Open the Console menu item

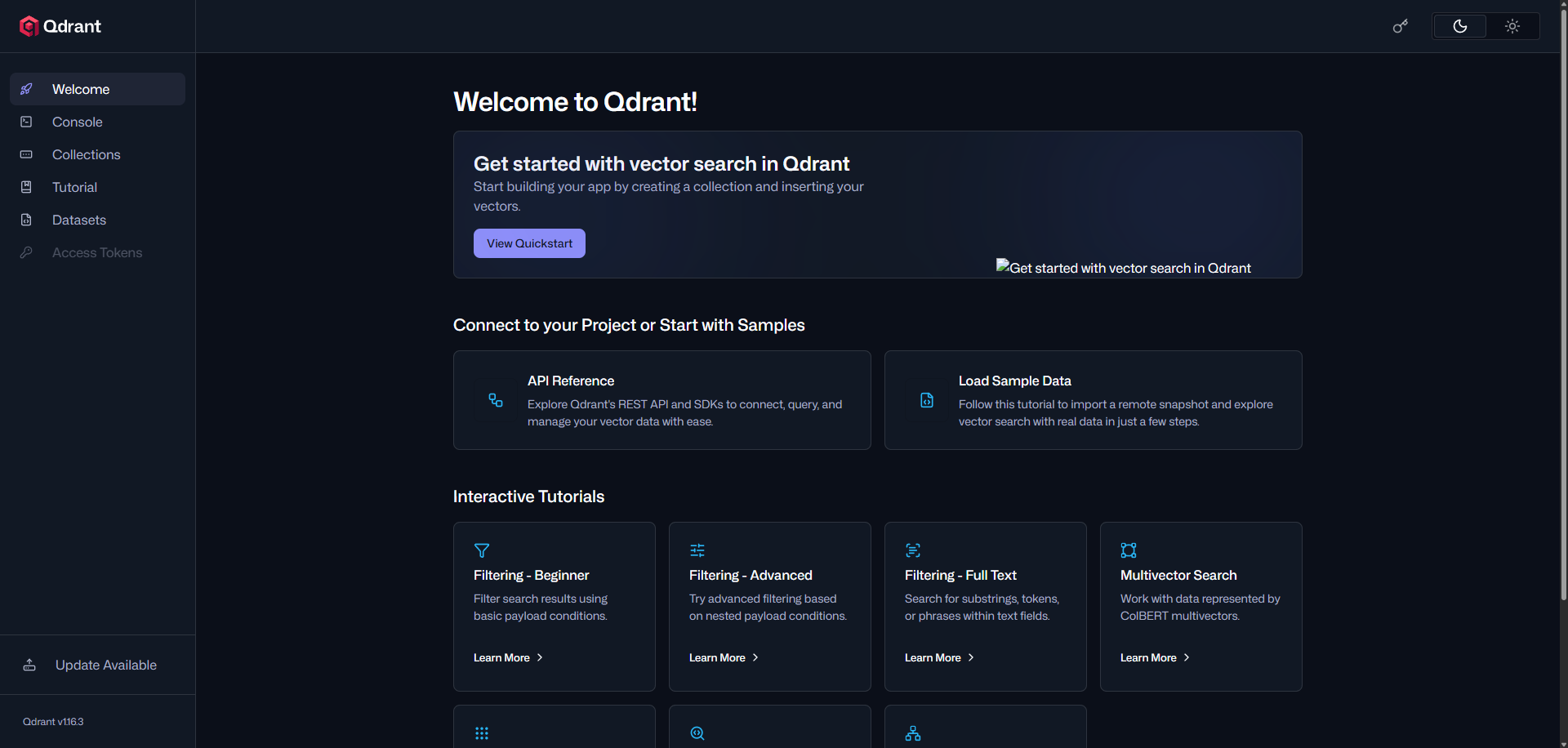[97, 122]
